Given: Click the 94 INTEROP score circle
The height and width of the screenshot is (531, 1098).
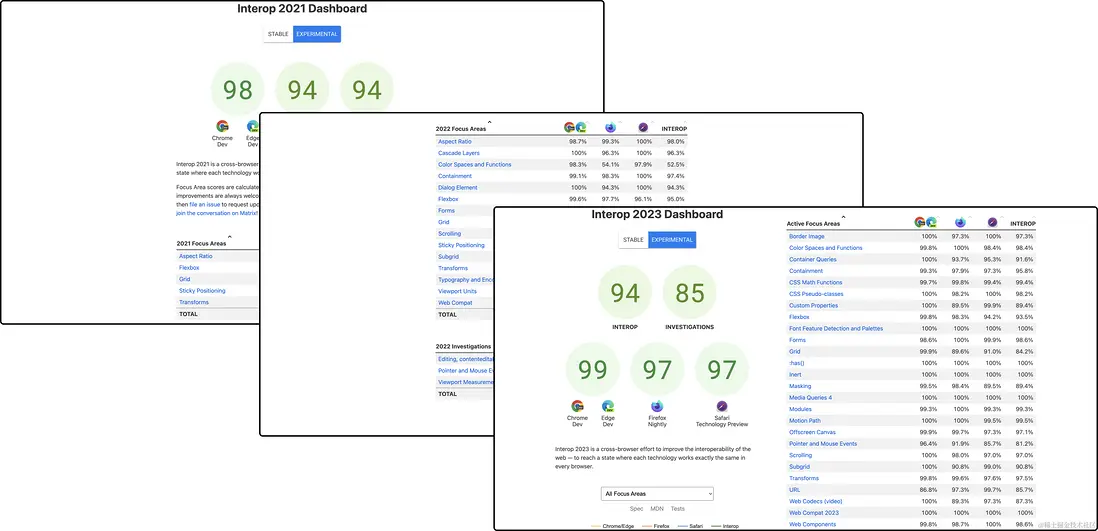Looking at the screenshot, I should click(x=625, y=293).
